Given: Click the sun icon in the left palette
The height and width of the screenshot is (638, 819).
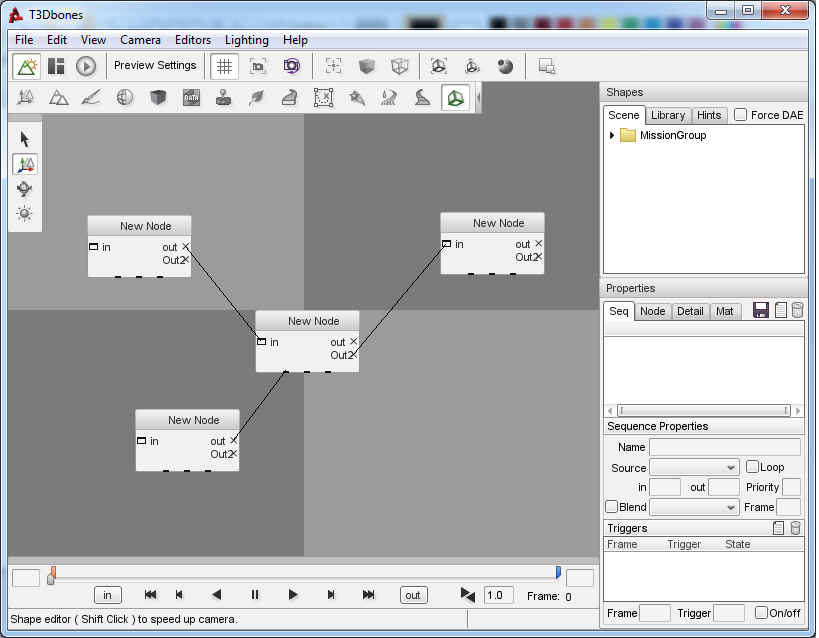Looking at the screenshot, I should [25, 213].
